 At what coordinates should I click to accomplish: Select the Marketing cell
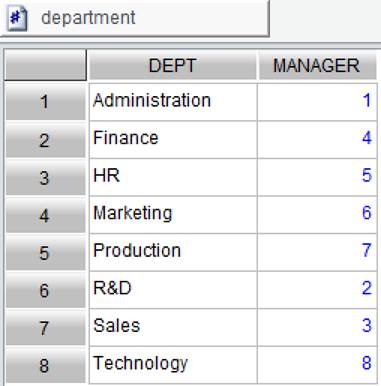pos(173,215)
